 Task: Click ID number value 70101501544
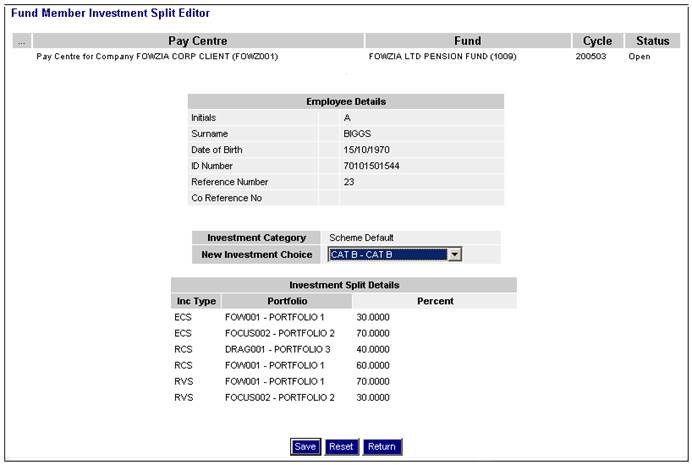click(371, 166)
